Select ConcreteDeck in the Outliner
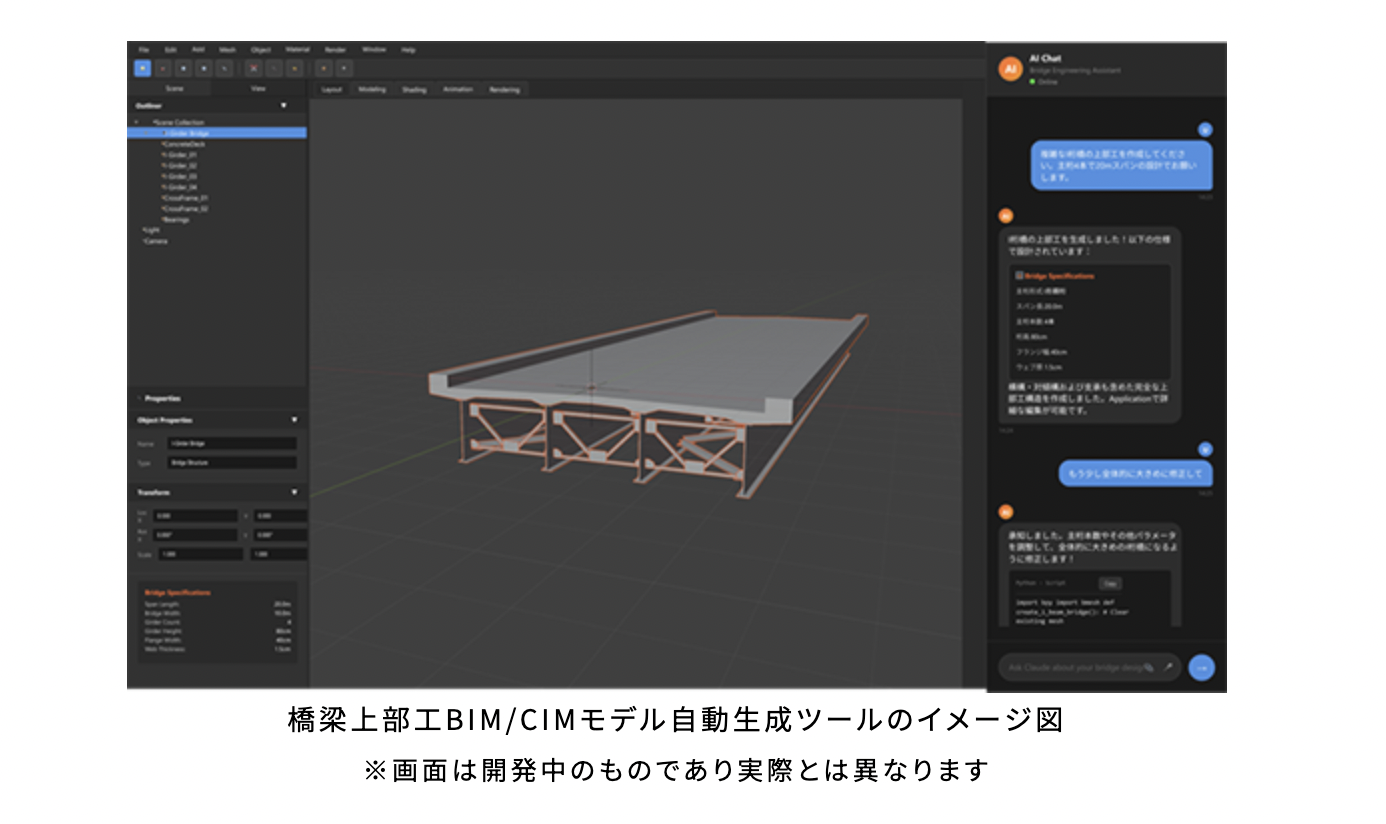This screenshot has width=1386, height=824. point(184,144)
